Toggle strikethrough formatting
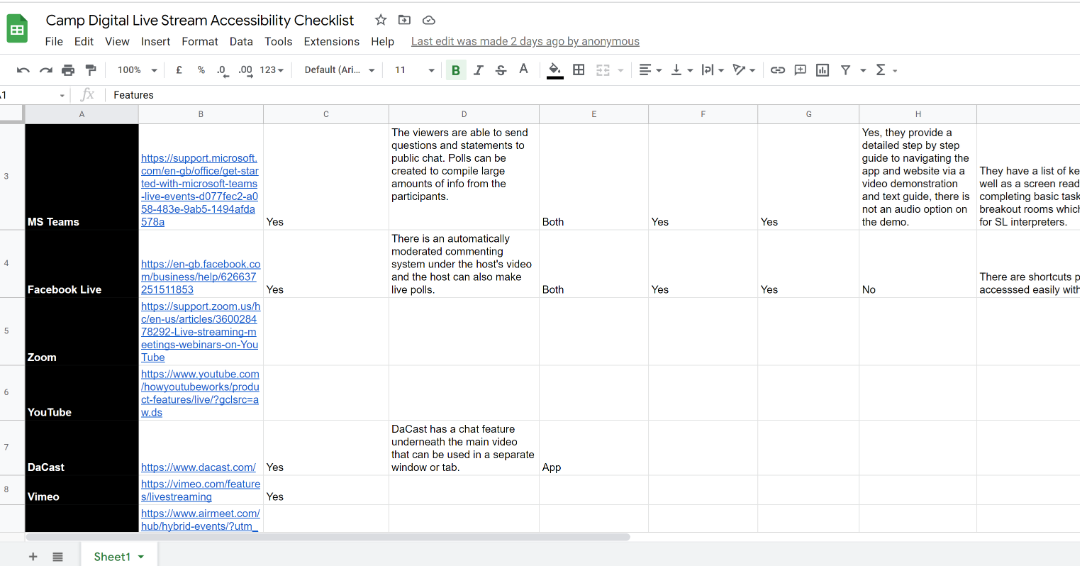Screen dimensions: 1080x566 click(x=500, y=70)
